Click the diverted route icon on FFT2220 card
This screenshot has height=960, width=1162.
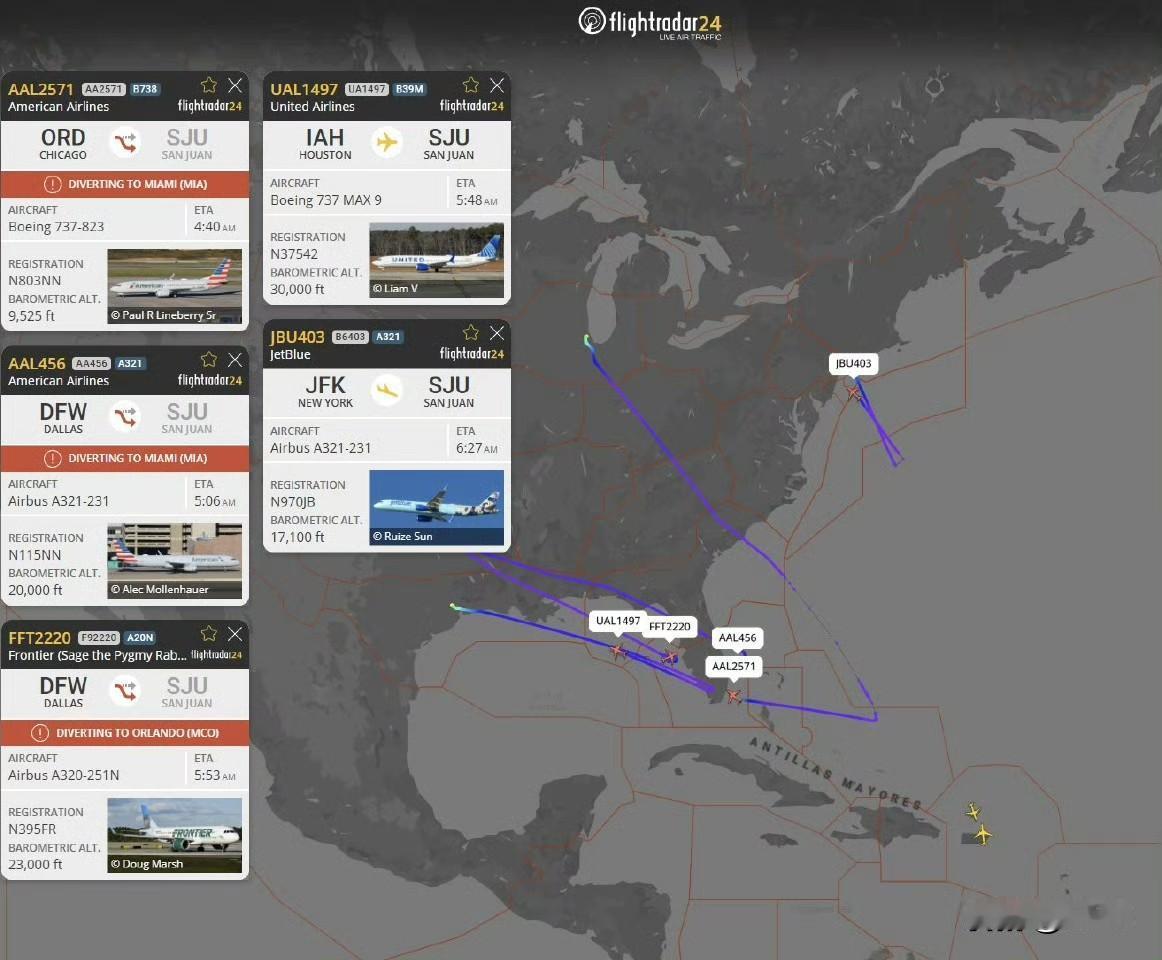tap(125, 691)
